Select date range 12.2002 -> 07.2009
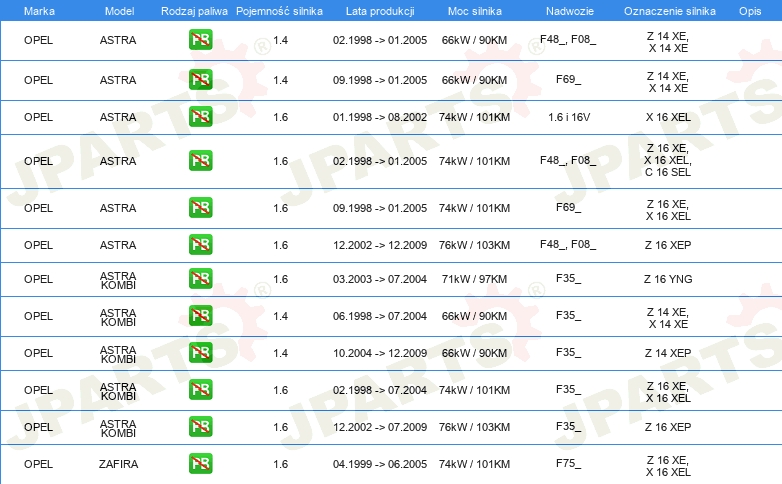Screen dimensions: 782x484 tap(380, 427)
